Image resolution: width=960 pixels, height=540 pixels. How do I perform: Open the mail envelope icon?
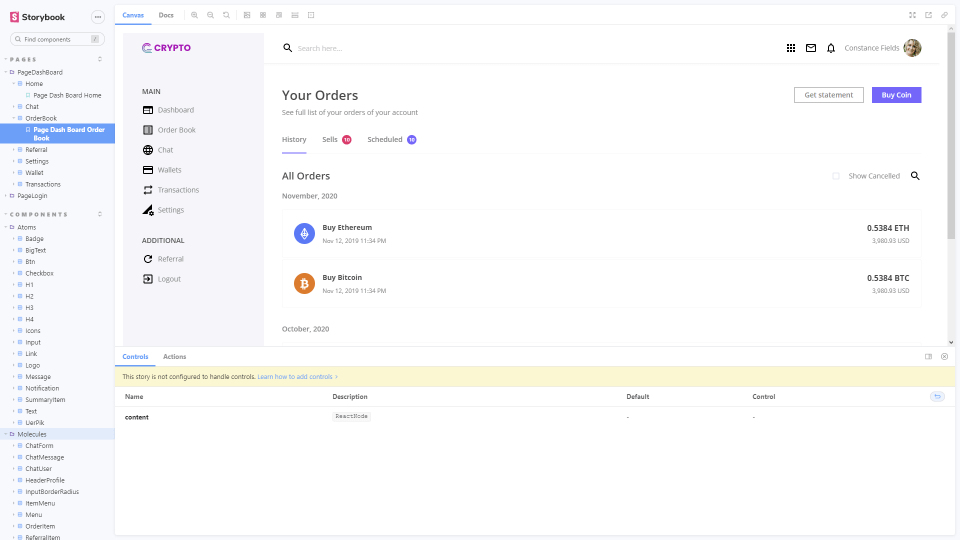811,48
